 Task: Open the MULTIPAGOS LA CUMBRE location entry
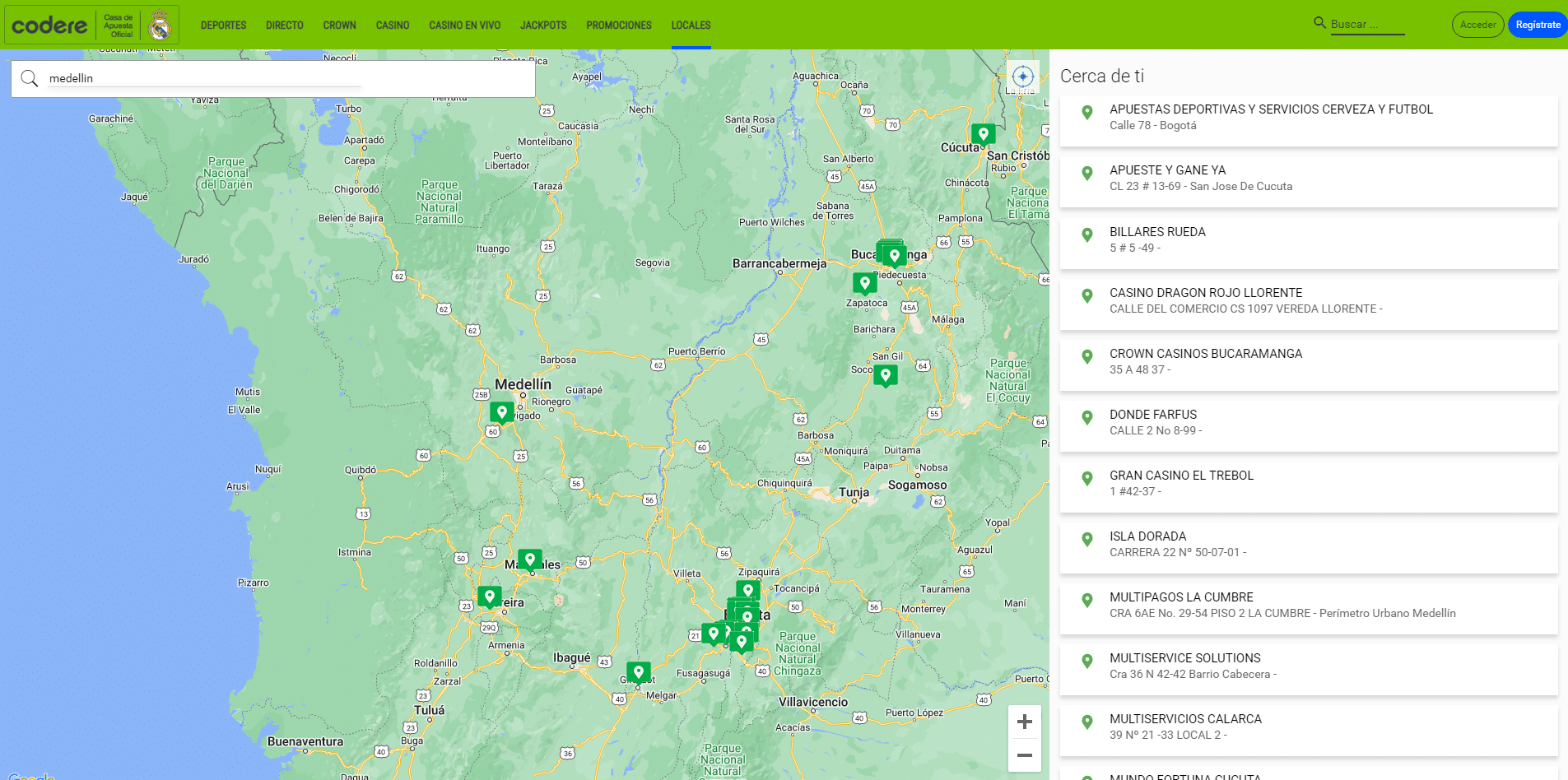pos(1309,604)
